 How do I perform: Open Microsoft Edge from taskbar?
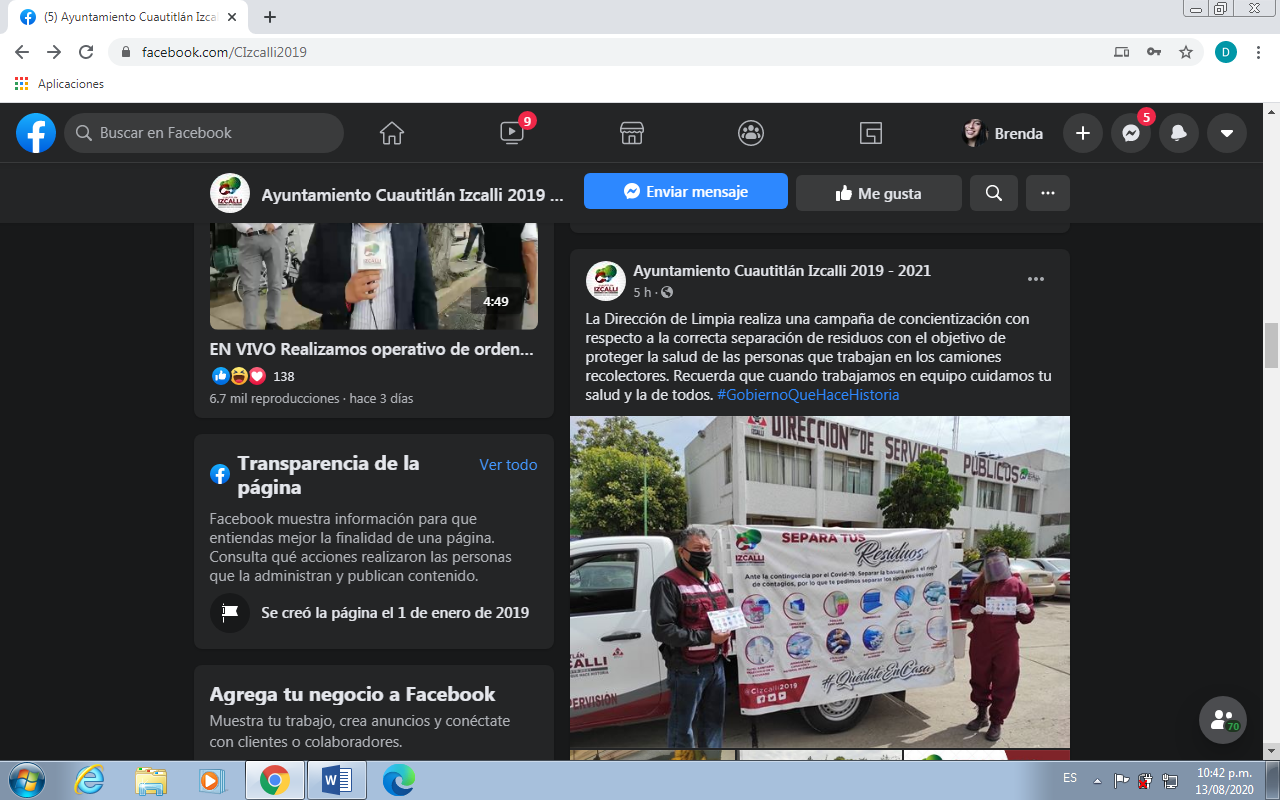399,780
